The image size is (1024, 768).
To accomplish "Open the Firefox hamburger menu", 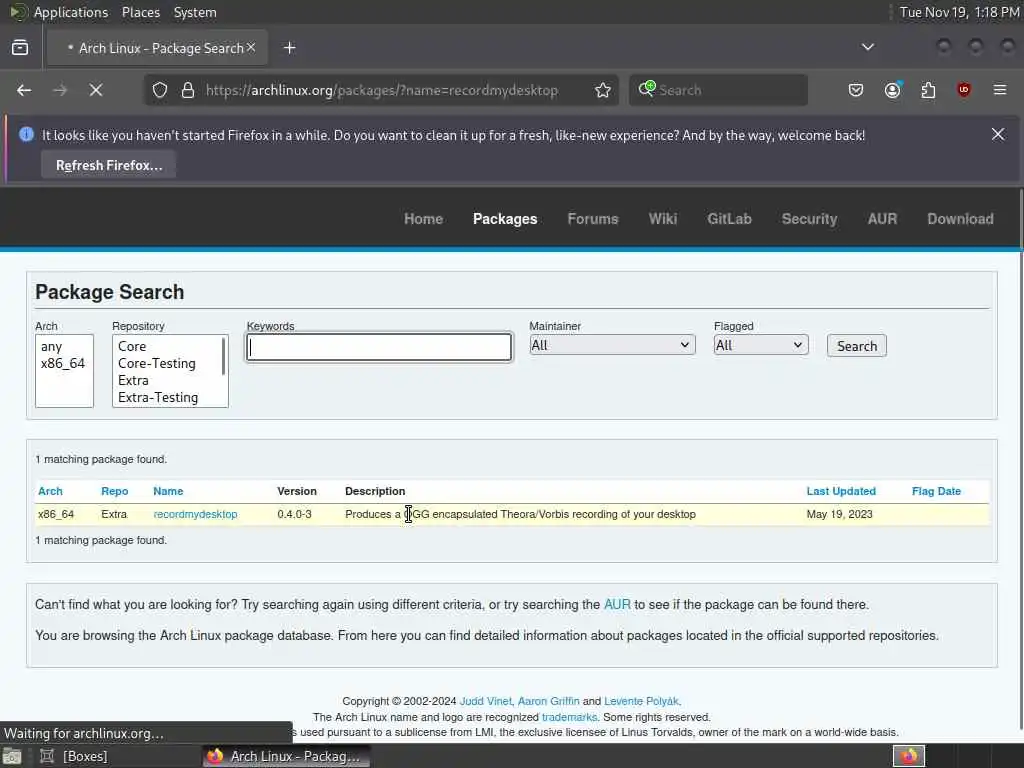I will (1000, 90).
